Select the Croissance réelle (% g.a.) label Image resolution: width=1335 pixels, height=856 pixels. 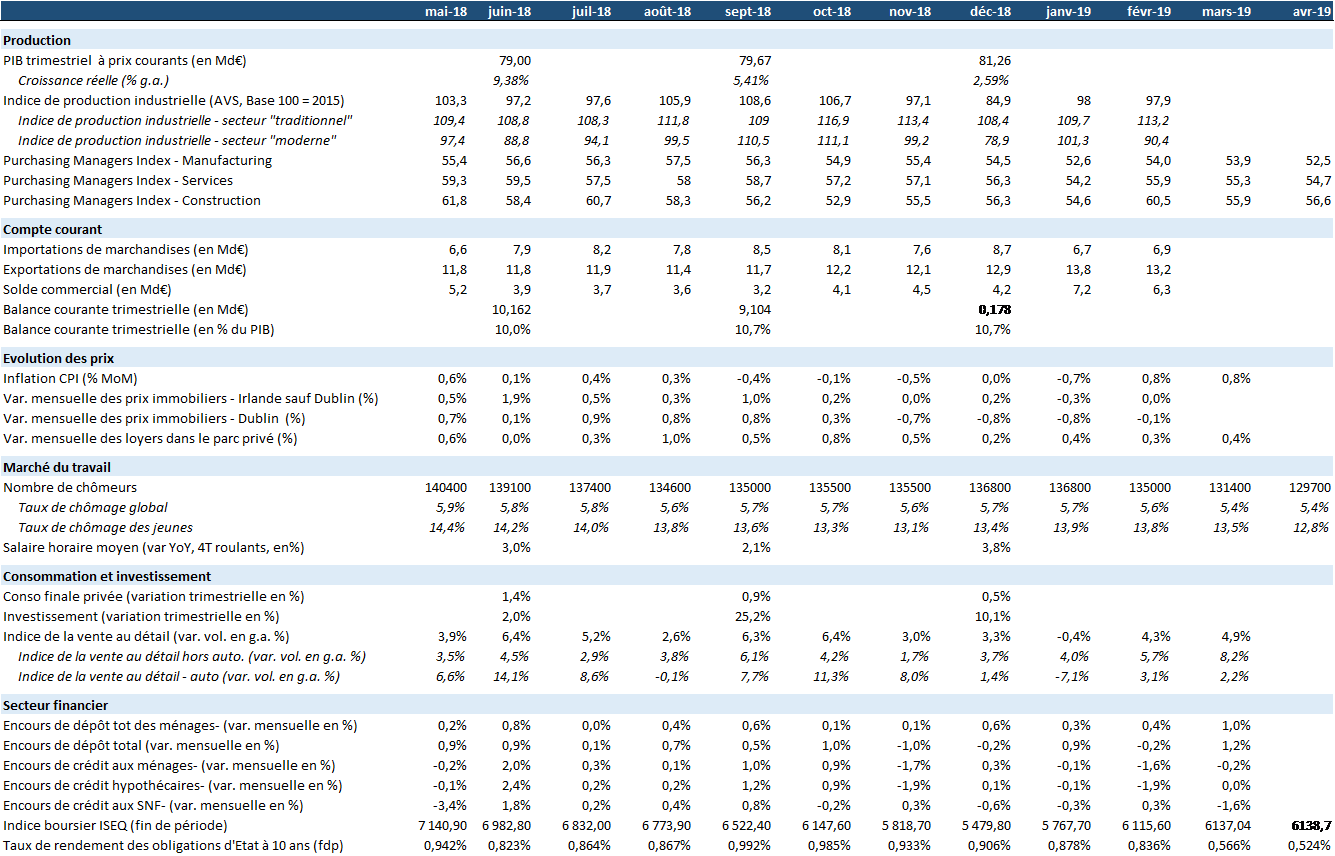[94, 81]
